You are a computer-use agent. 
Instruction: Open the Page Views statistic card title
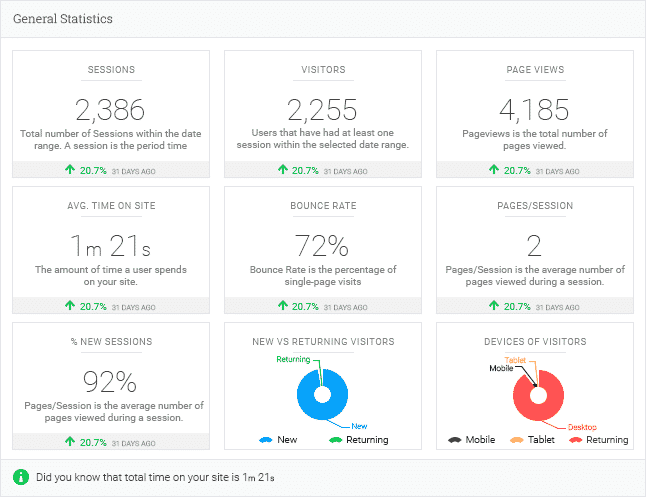click(535, 70)
